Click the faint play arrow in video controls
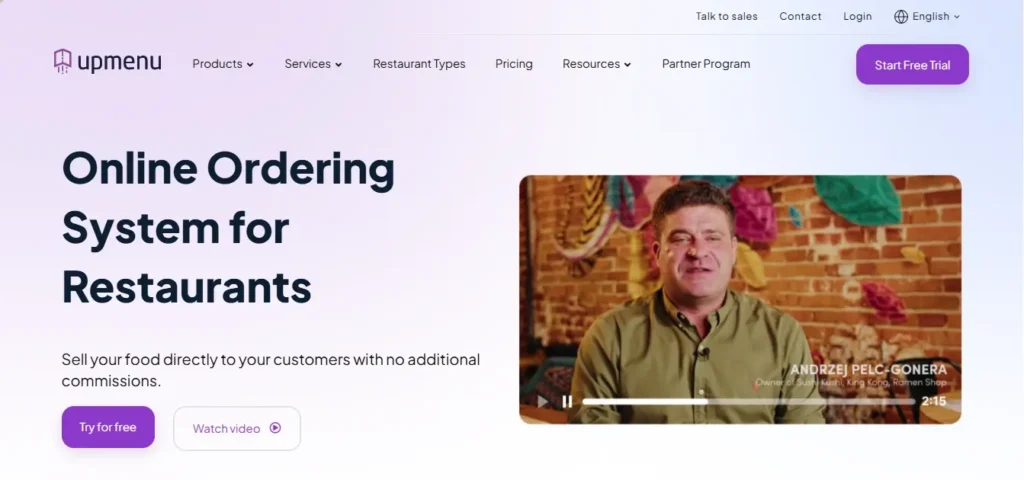The width and height of the screenshot is (1024, 480). (543, 402)
